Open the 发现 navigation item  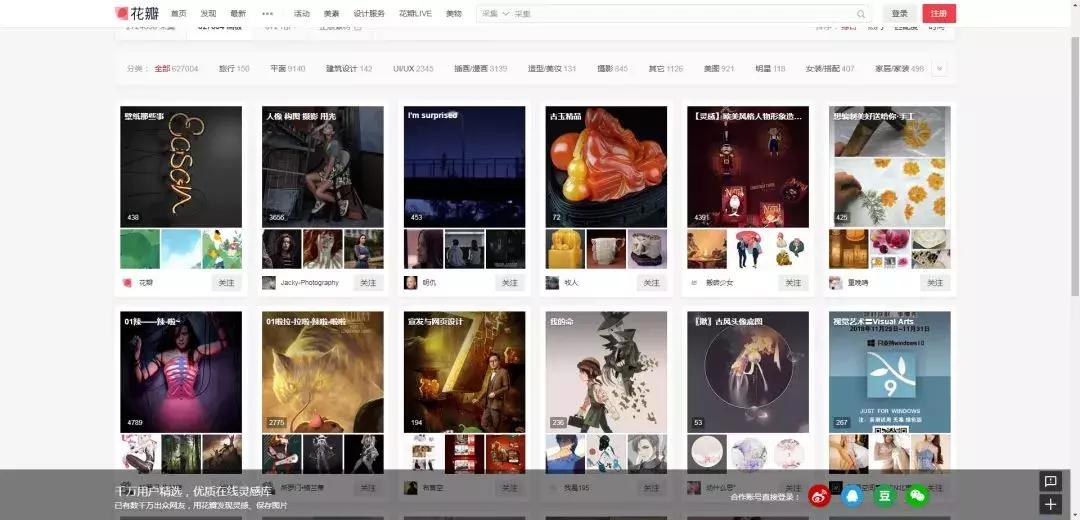click(208, 14)
